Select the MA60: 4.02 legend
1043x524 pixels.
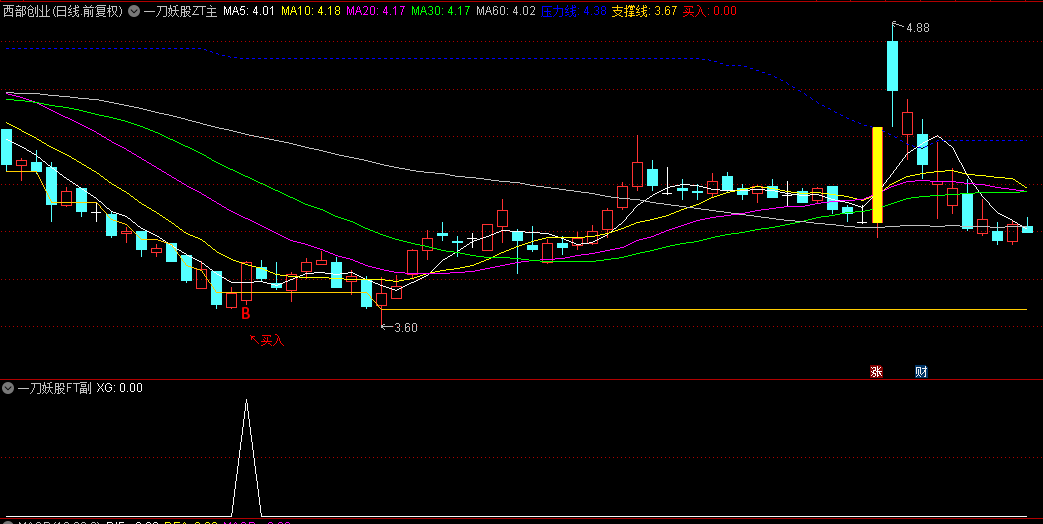coord(506,11)
